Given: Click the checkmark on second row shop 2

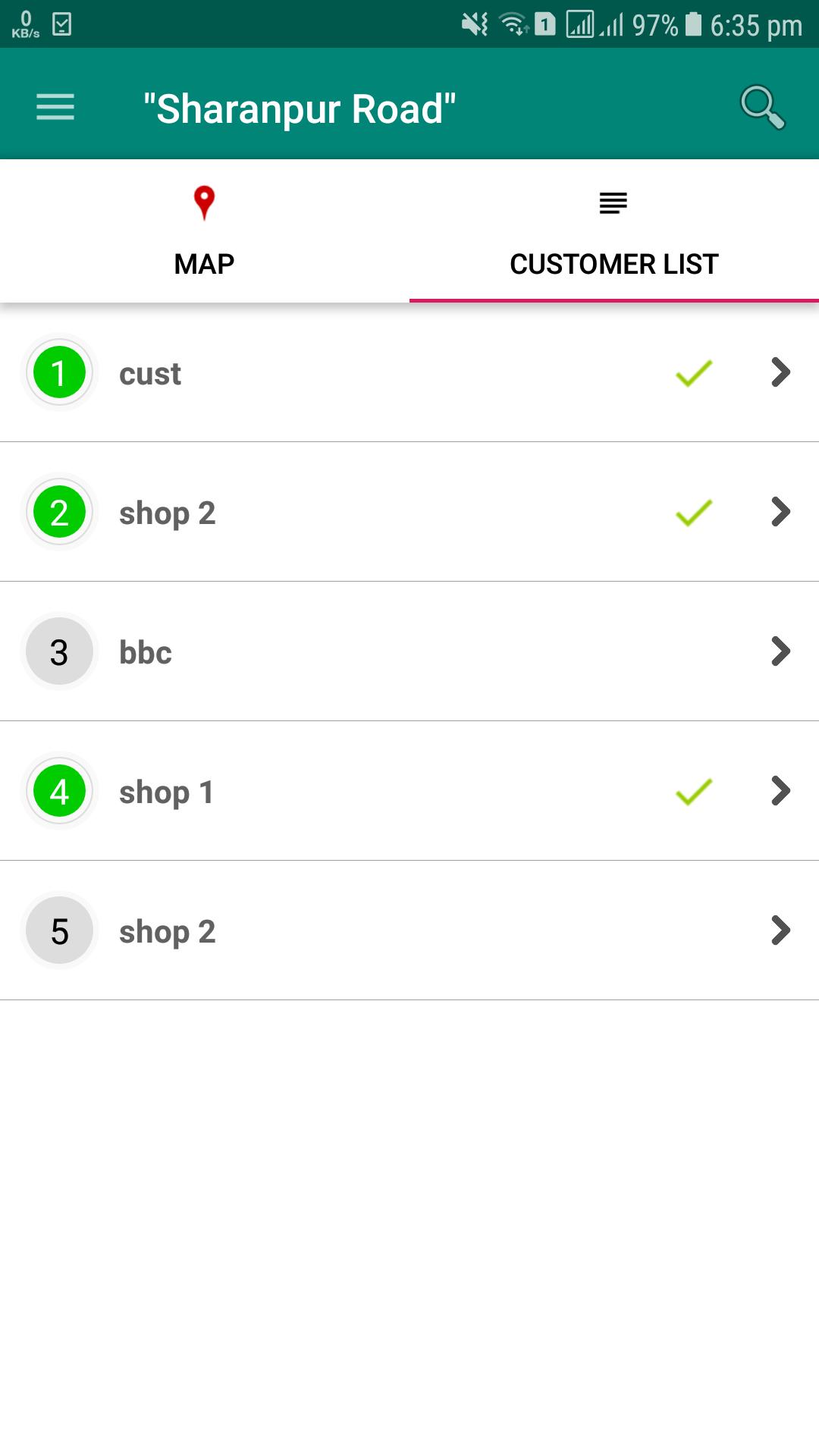Looking at the screenshot, I should tap(694, 512).
